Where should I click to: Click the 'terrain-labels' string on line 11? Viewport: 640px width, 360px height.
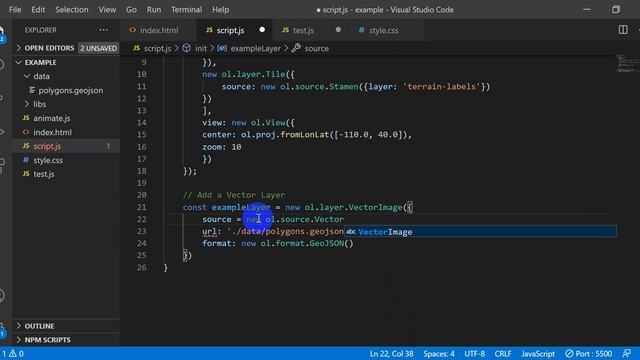(x=442, y=87)
